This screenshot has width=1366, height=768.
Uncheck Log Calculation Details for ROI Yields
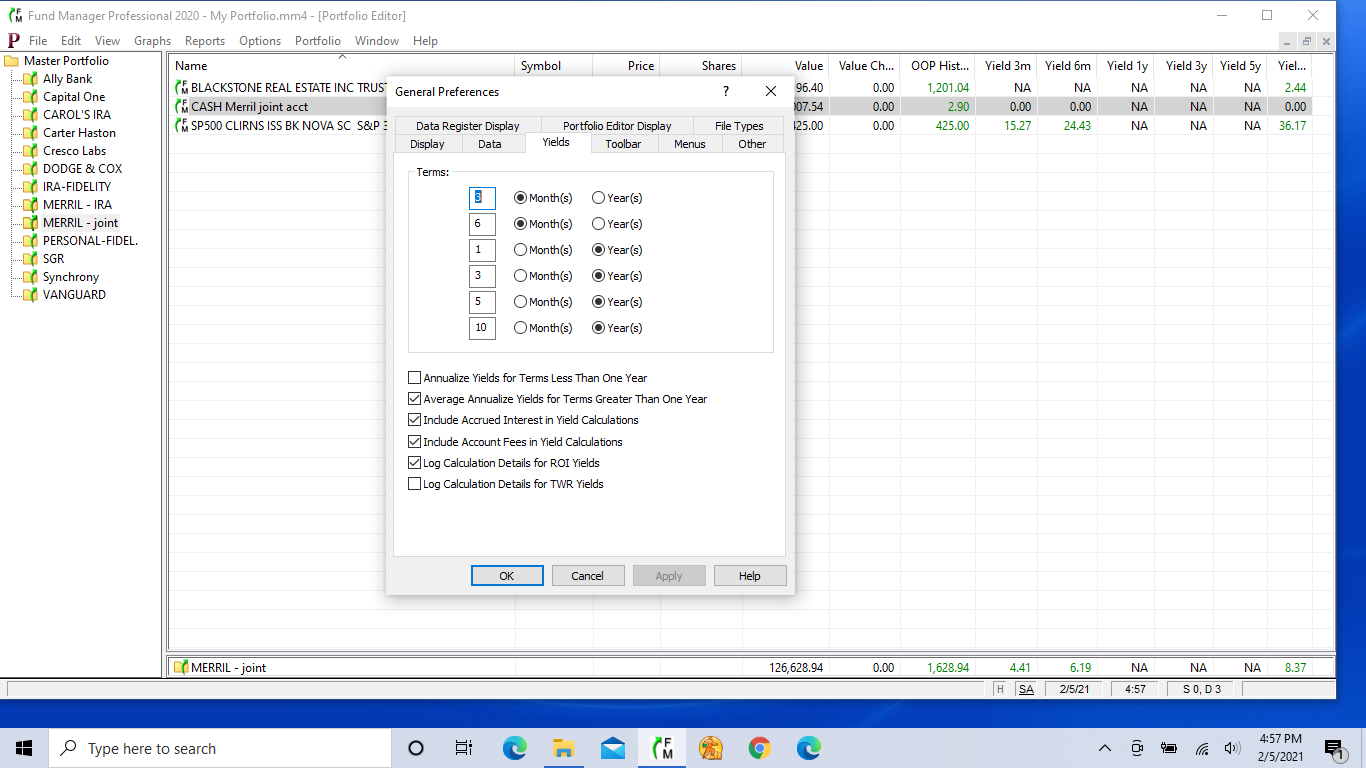pos(415,463)
